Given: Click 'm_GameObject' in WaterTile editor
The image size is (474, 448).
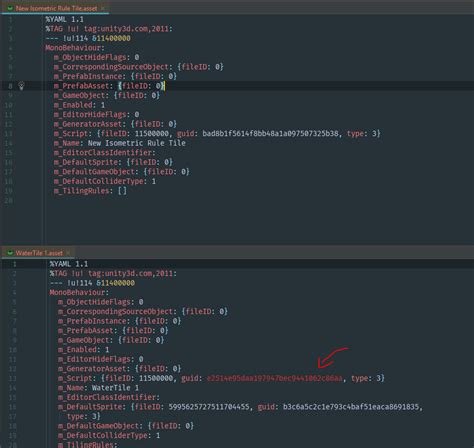Looking at the screenshot, I should click(x=84, y=340).
